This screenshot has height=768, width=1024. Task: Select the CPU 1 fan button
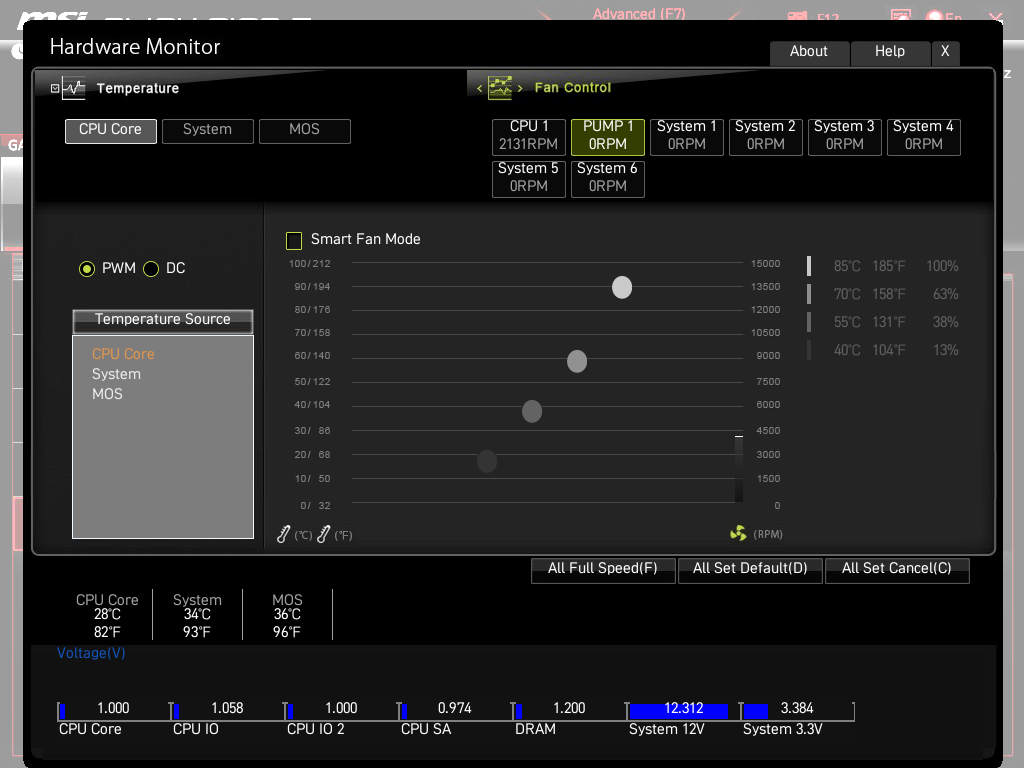528,136
